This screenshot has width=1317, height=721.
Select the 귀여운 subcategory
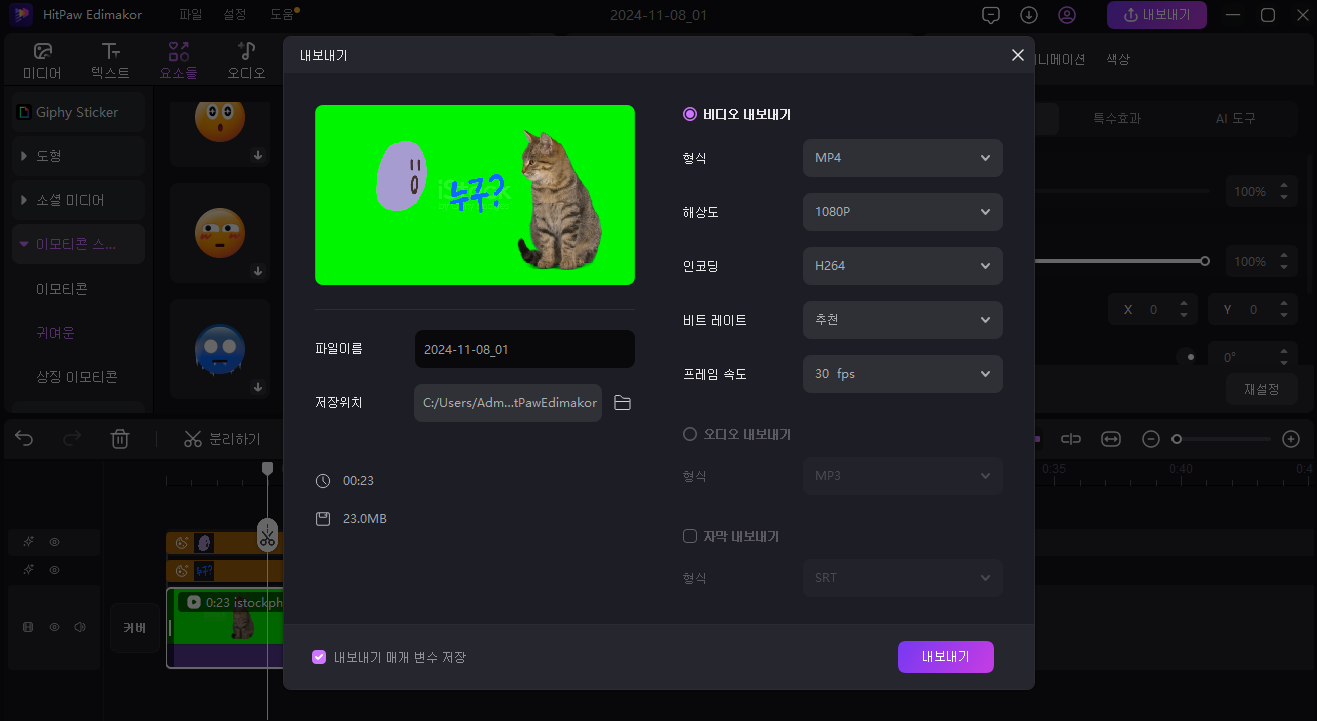[54, 333]
